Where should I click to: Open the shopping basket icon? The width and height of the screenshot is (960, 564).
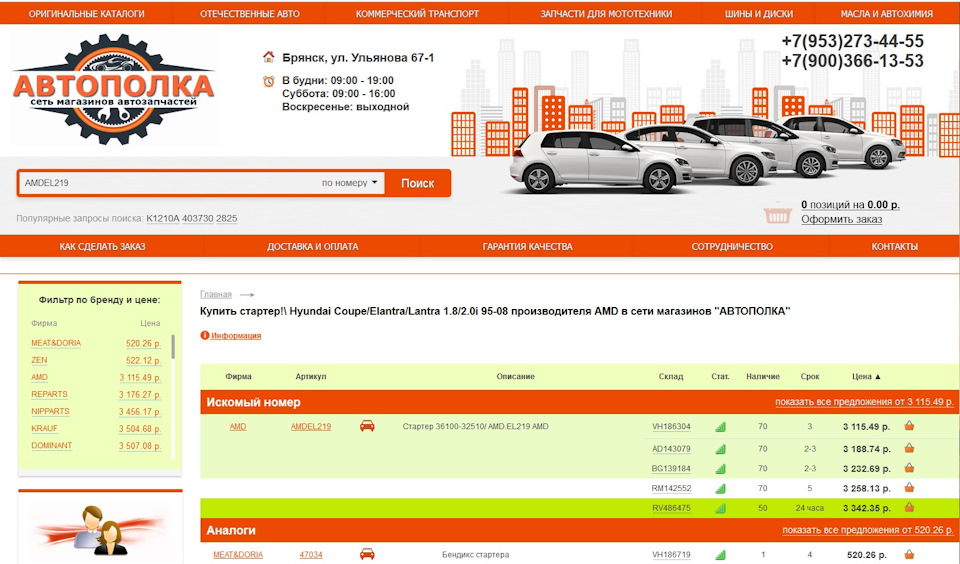click(x=778, y=215)
